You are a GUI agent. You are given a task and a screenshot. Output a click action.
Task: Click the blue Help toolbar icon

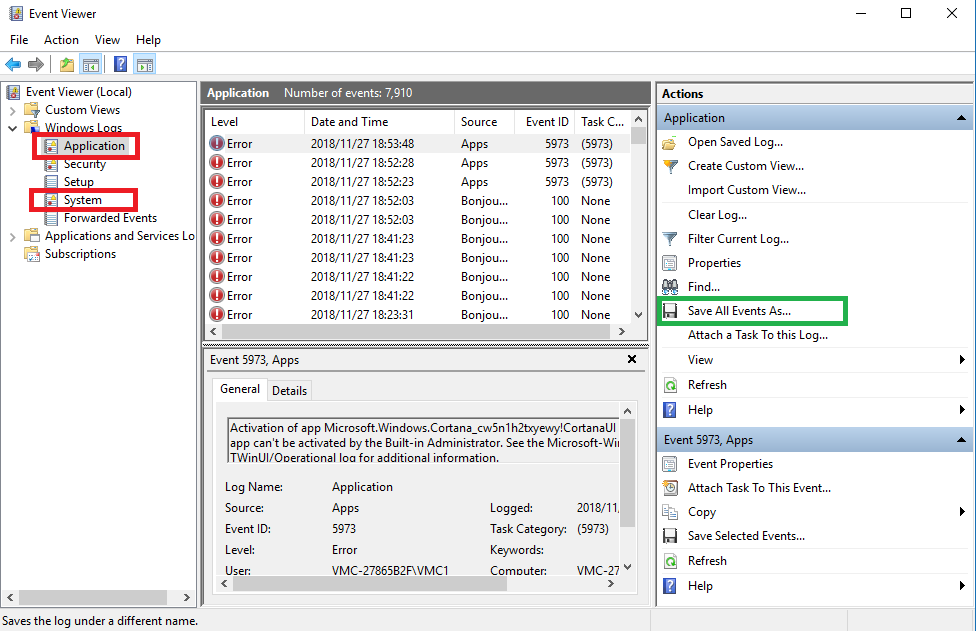(x=121, y=64)
